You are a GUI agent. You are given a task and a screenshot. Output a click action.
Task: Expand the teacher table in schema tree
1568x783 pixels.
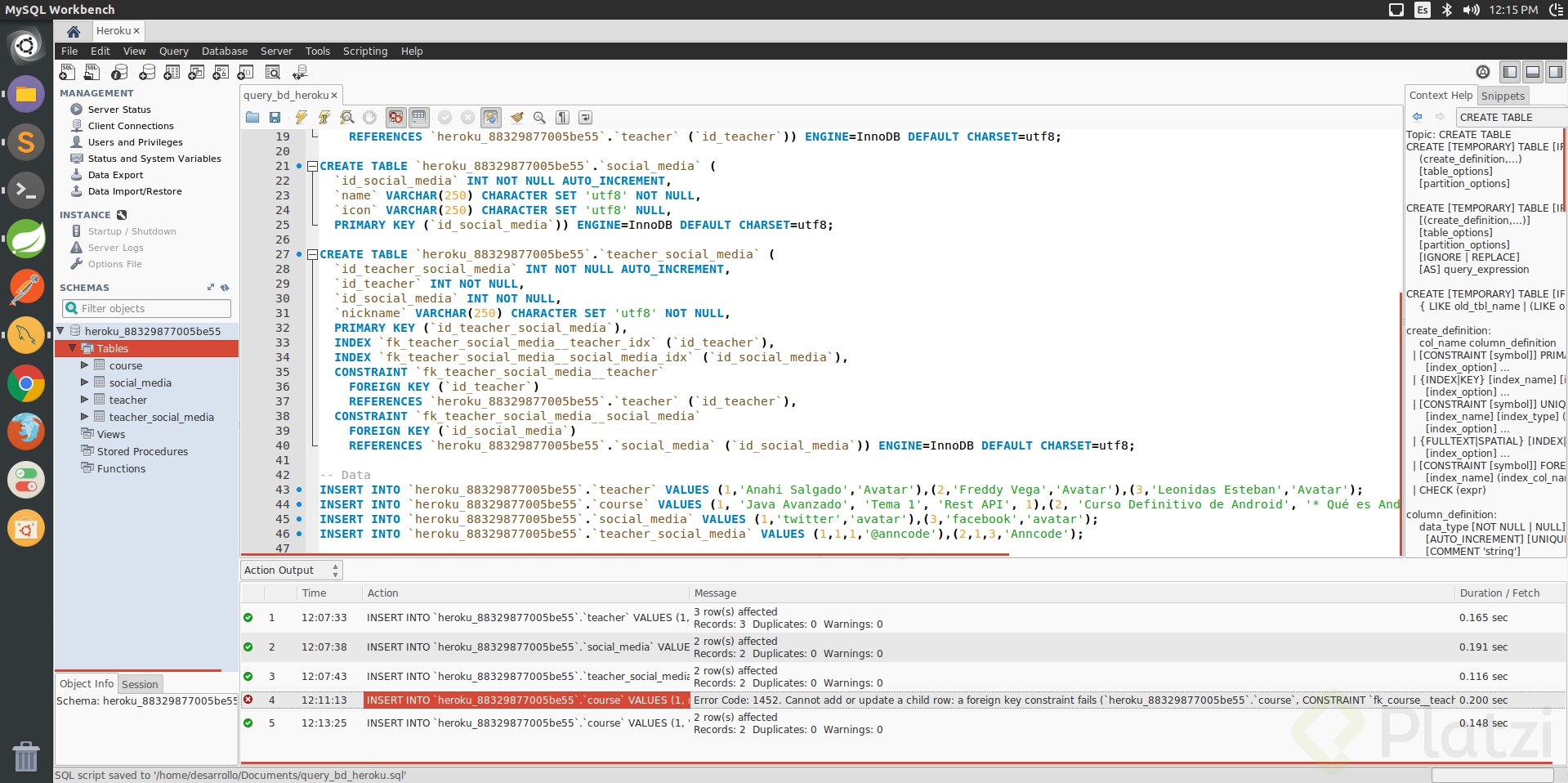pos(84,400)
